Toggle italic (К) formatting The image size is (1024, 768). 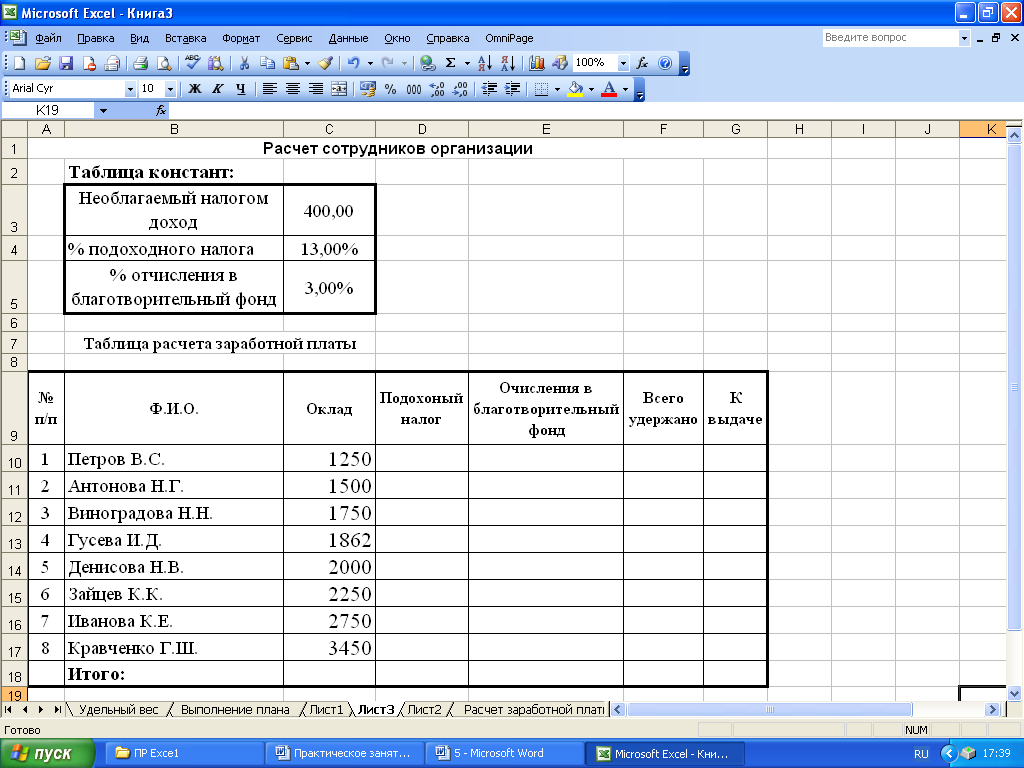217,89
